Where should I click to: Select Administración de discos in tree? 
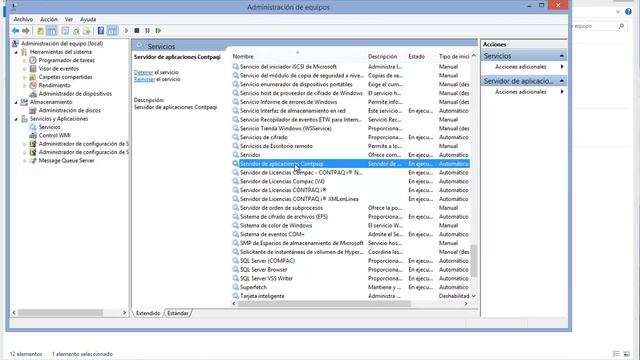click(69, 110)
